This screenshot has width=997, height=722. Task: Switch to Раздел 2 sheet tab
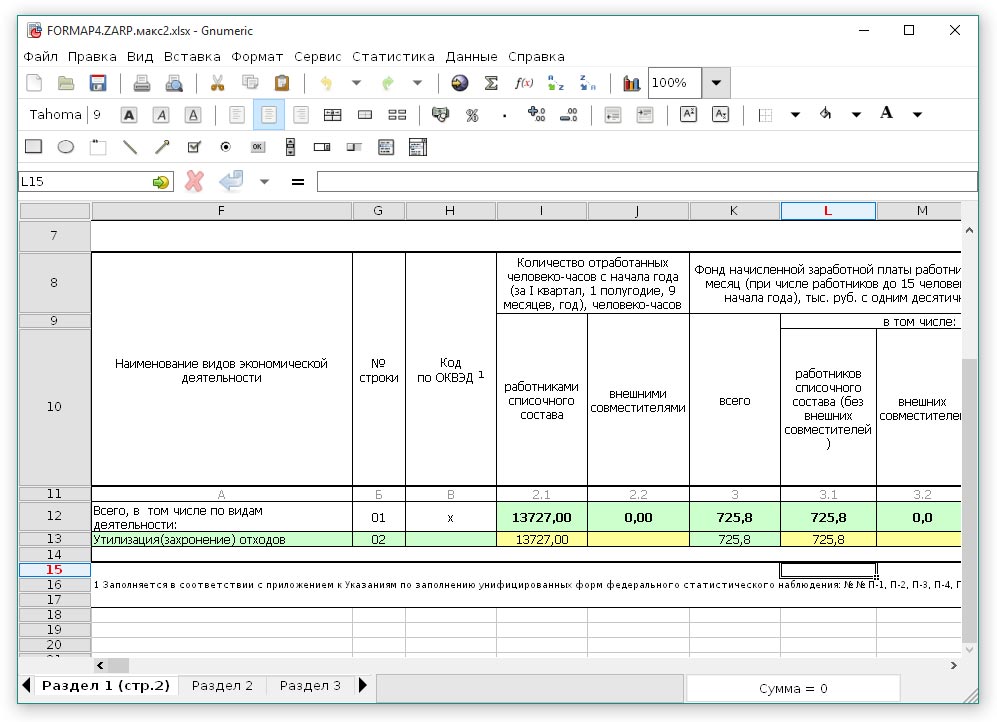point(222,686)
